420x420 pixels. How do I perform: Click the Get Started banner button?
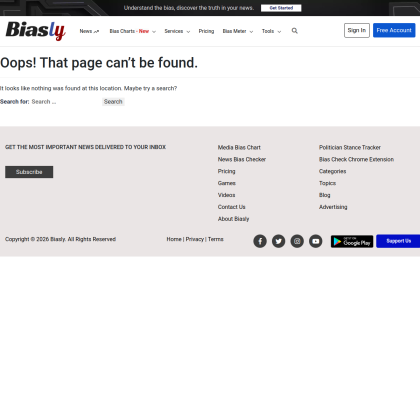[281, 8]
